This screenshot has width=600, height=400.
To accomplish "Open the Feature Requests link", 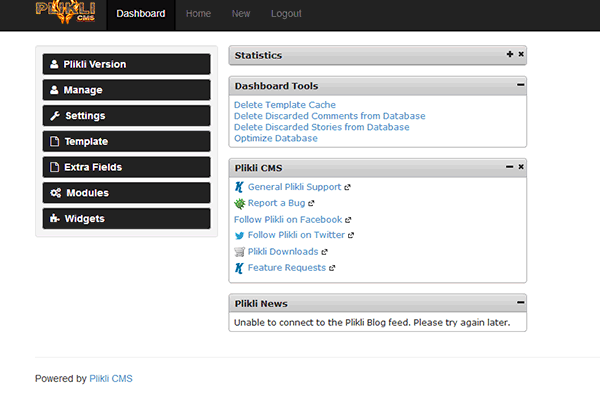I will 287,268.
